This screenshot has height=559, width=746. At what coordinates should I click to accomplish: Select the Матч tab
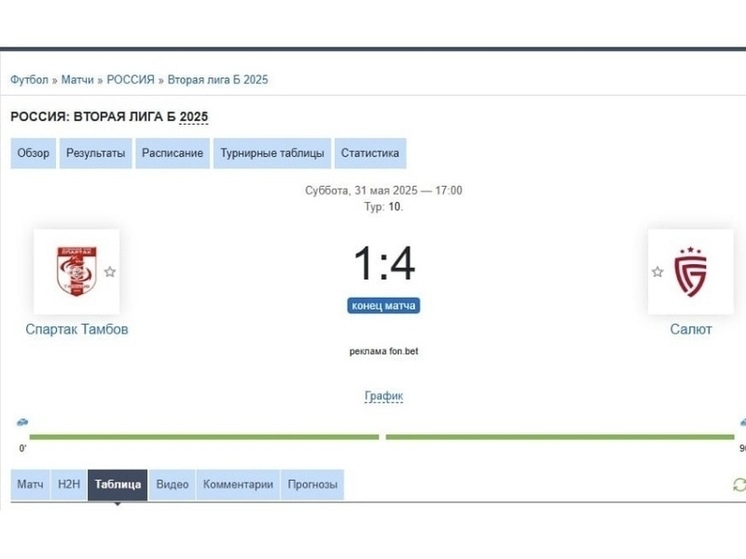point(30,484)
